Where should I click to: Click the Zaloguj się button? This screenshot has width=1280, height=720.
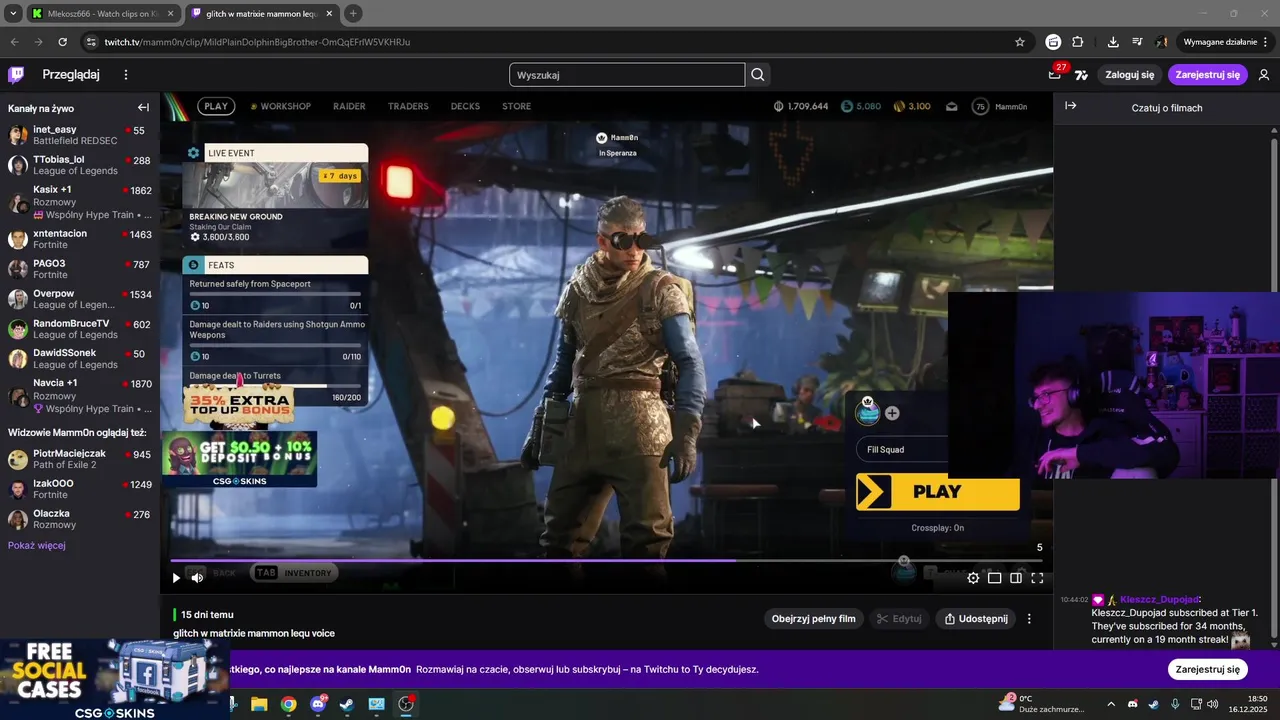click(1130, 75)
